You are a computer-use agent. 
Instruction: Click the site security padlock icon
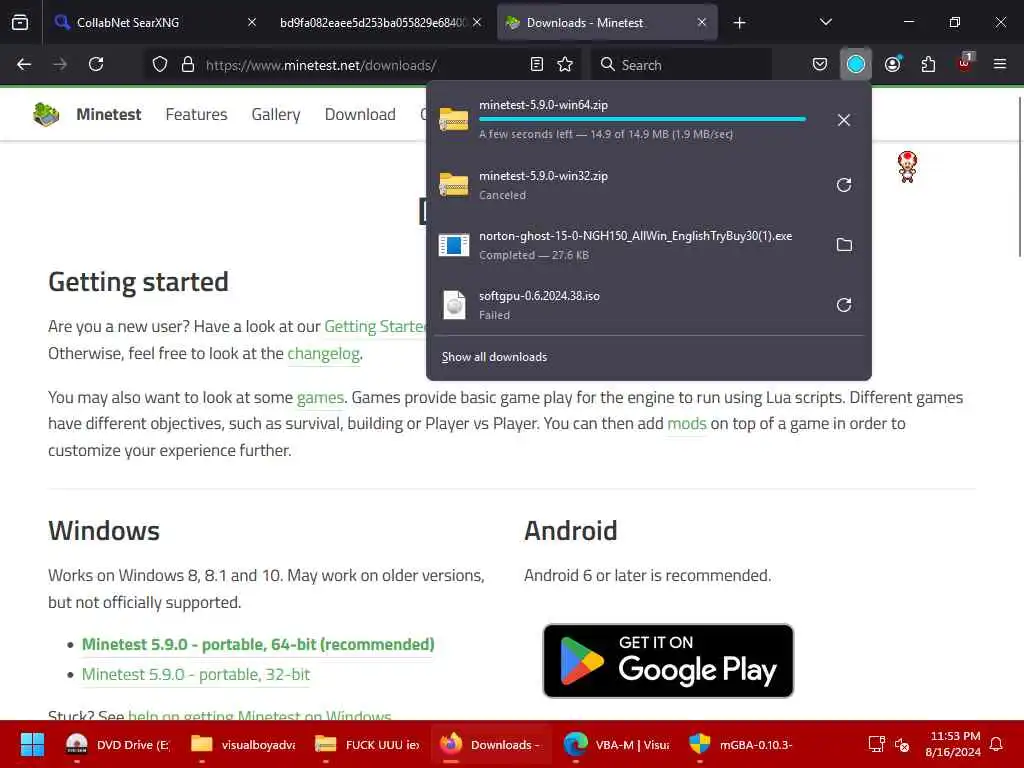pyautogui.click(x=188, y=65)
